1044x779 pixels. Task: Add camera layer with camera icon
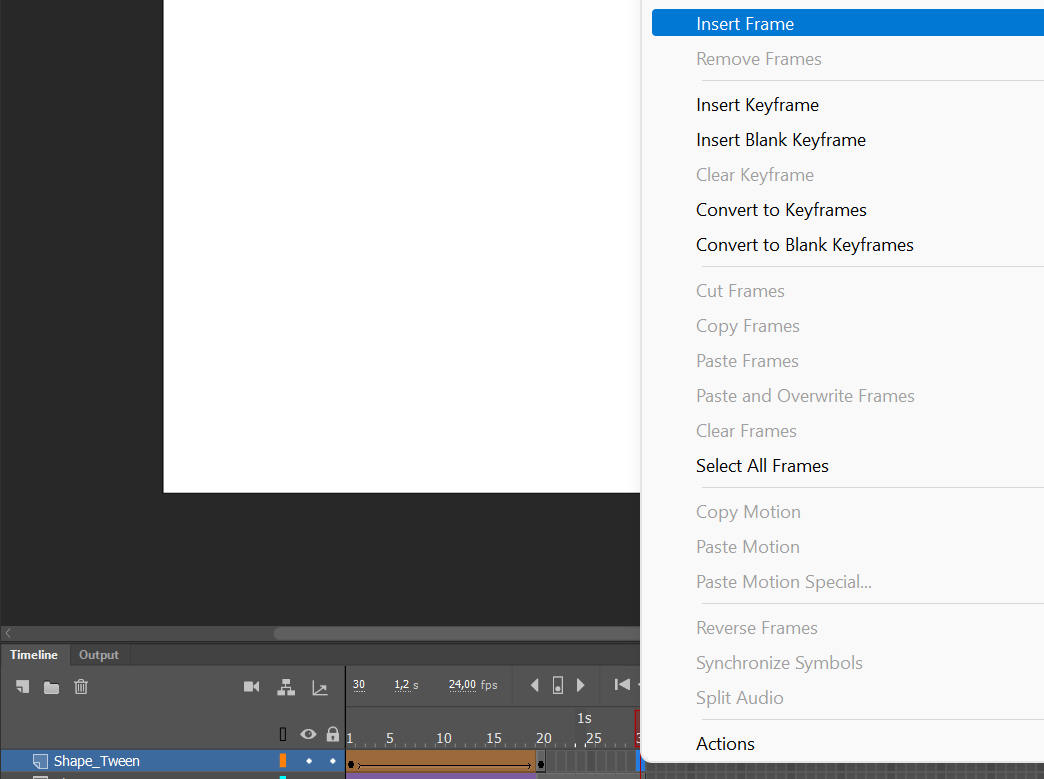pyautogui.click(x=252, y=686)
